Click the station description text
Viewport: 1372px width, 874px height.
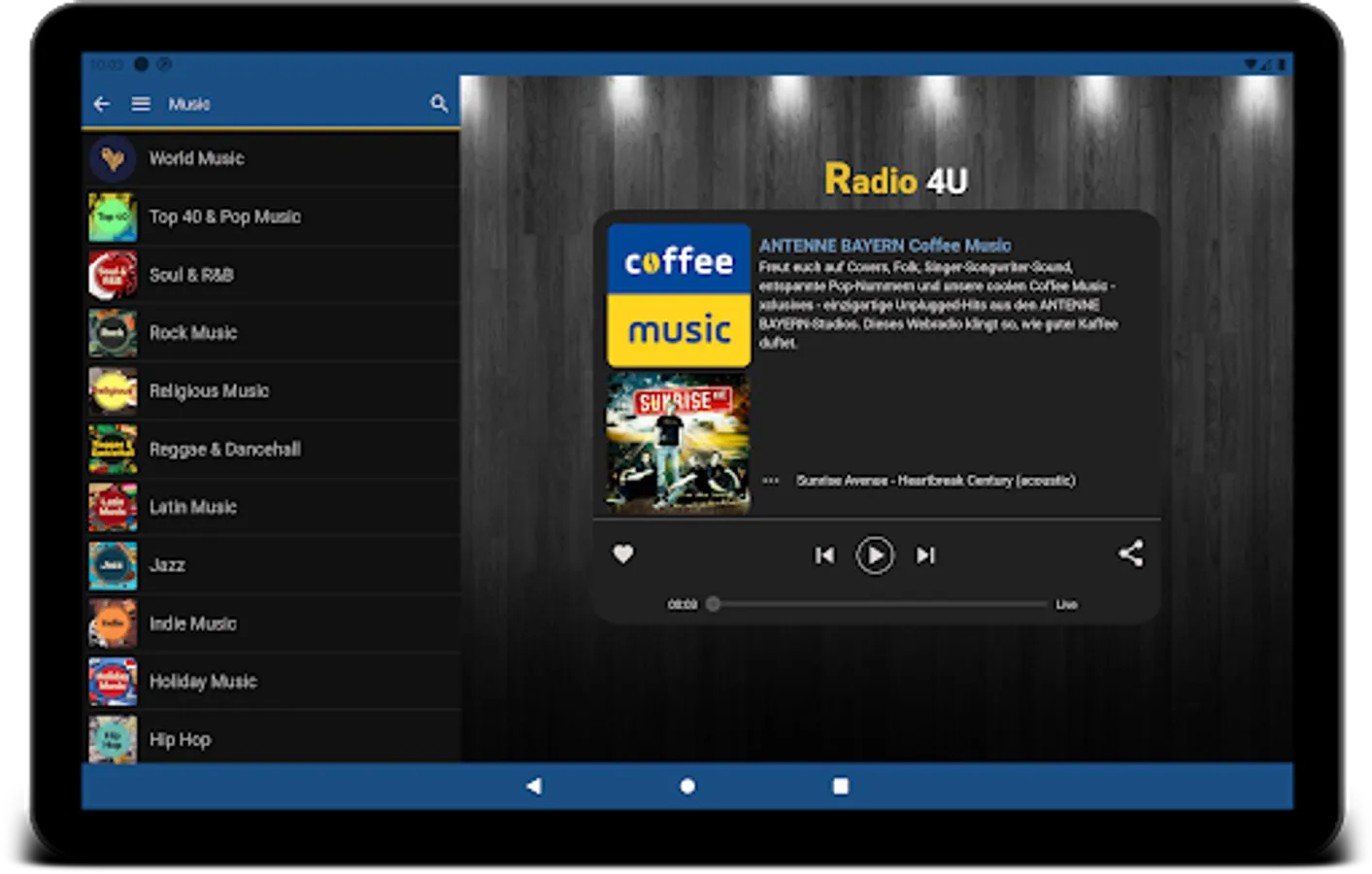pyautogui.click(x=938, y=305)
